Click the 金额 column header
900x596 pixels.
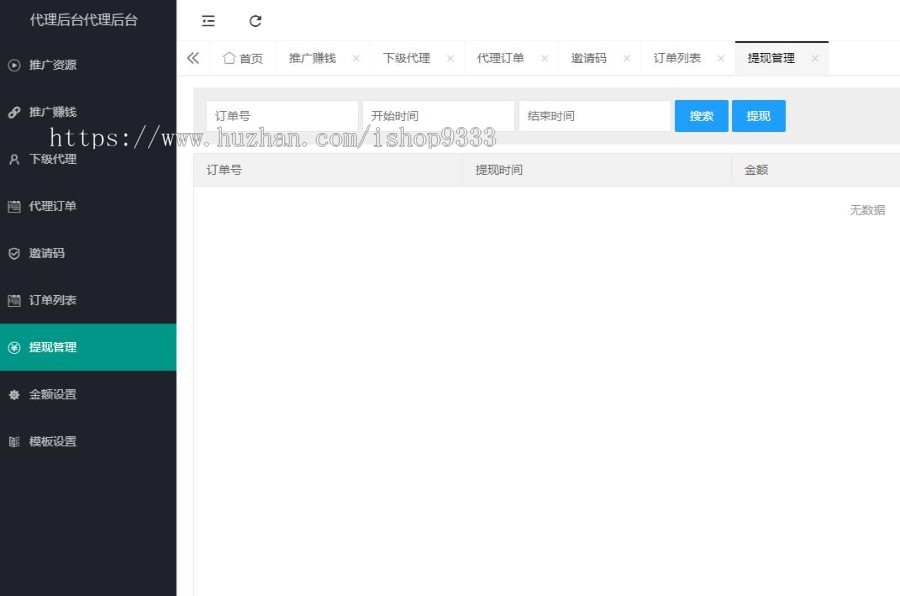(816, 170)
